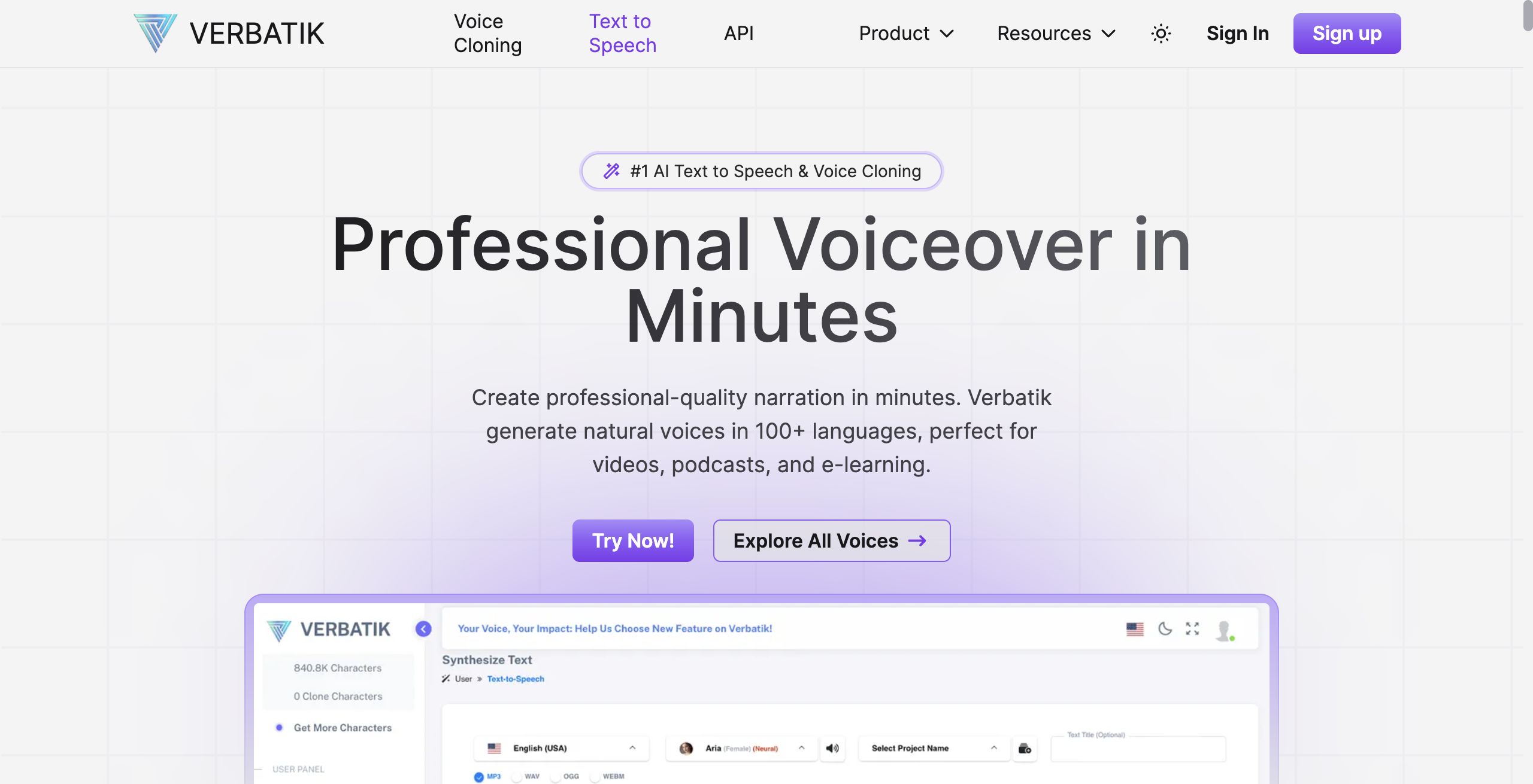The width and height of the screenshot is (1533, 784).
Task: Click the page vertical scrollbar thumb
Action: pyautogui.click(x=1528, y=16)
